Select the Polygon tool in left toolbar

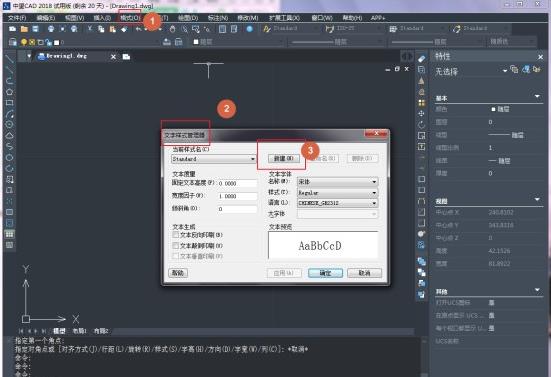(x=9, y=92)
